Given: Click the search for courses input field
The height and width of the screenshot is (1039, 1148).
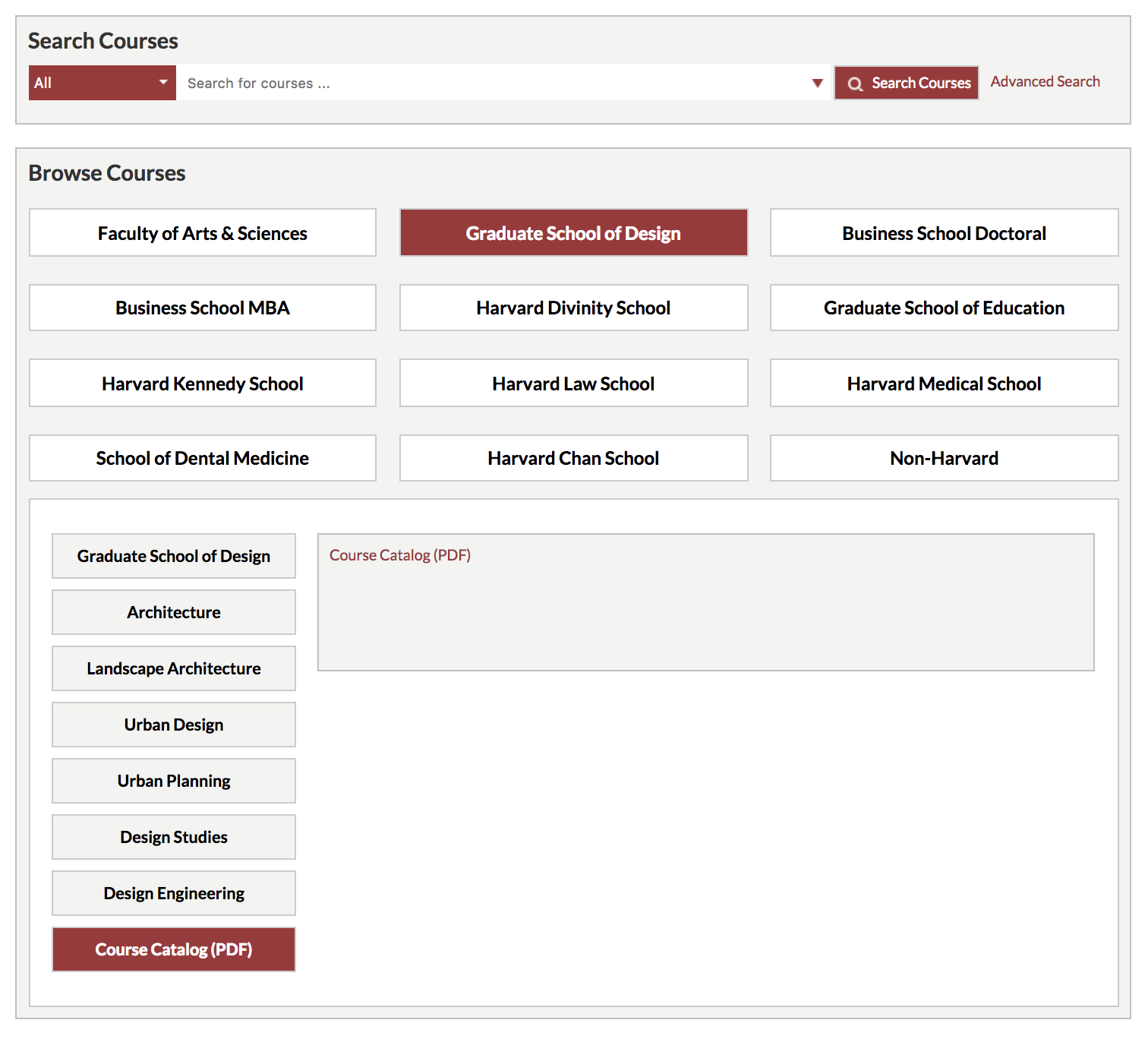Looking at the screenshot, I should click(494, 83).
